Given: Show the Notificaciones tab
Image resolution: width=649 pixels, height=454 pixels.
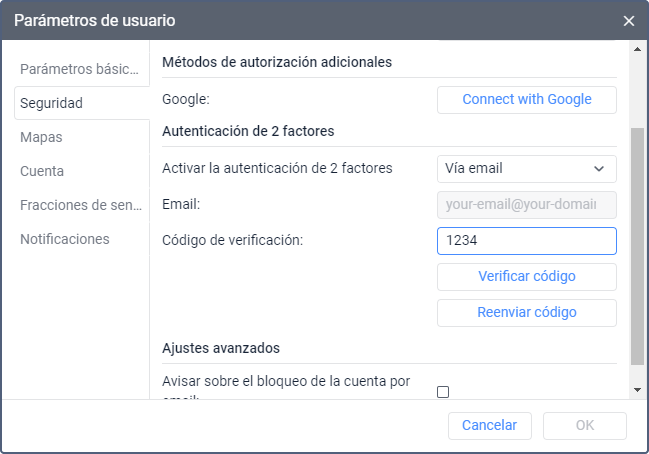Looking at the screenshot, I should point(80,239).
